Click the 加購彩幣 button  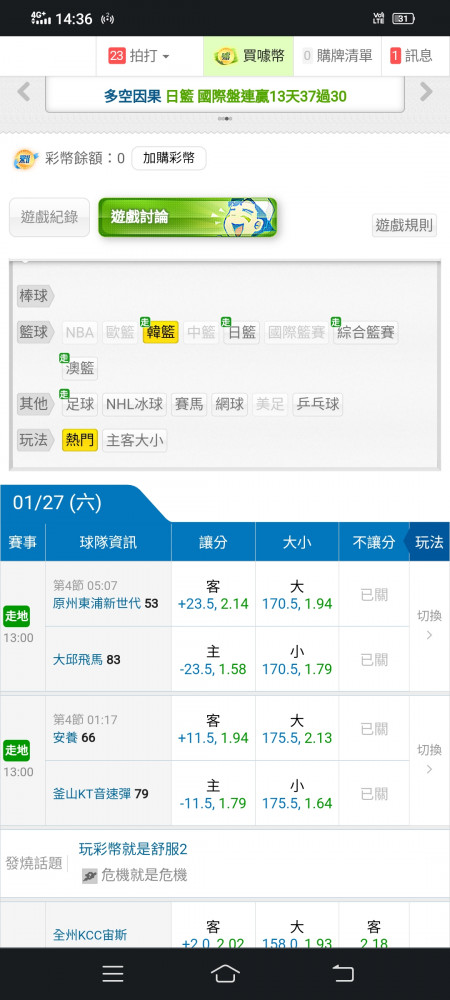point(169,158)
